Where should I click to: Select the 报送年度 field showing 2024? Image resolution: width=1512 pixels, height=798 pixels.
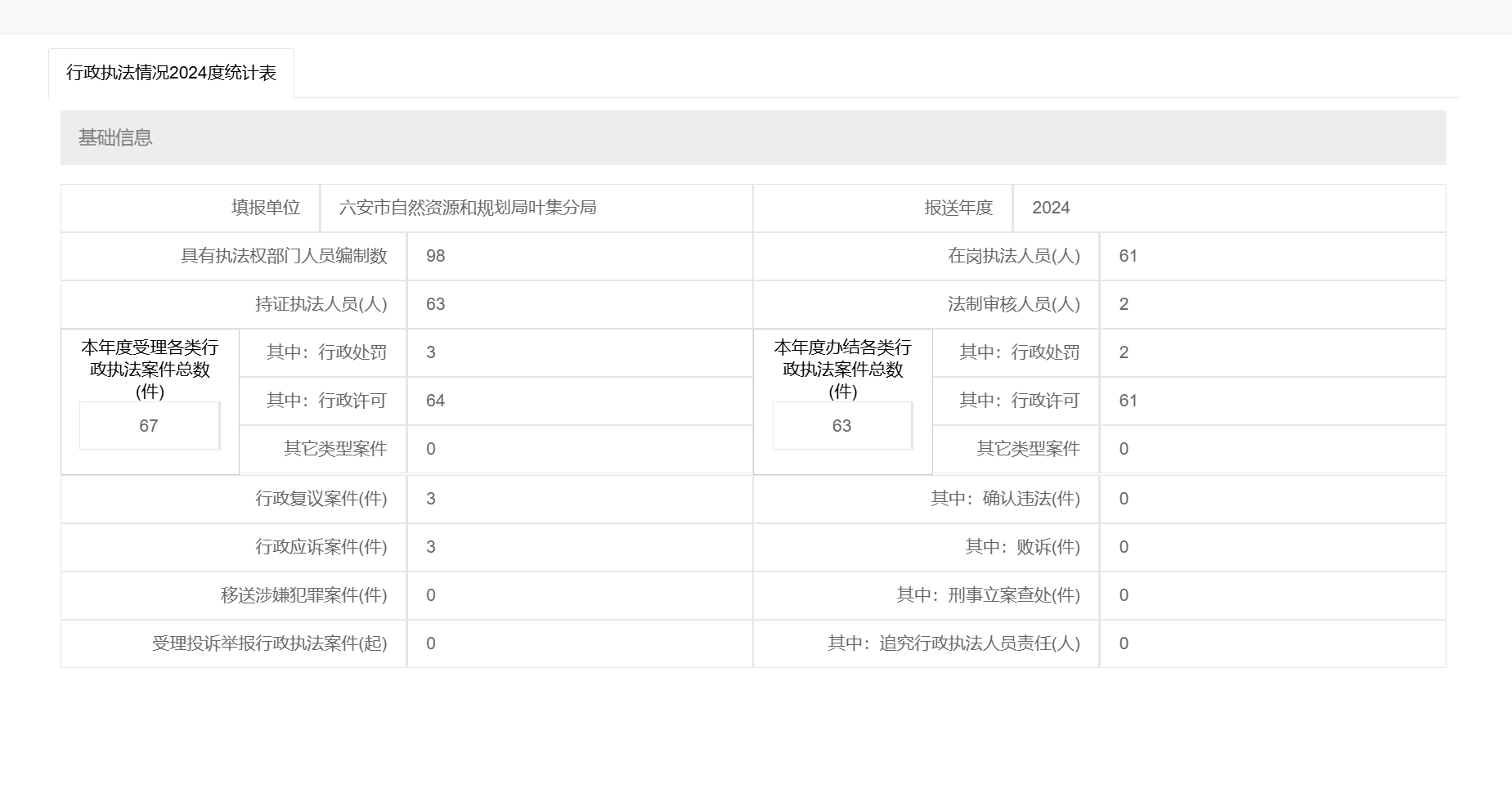click(x=1228, y=208)
